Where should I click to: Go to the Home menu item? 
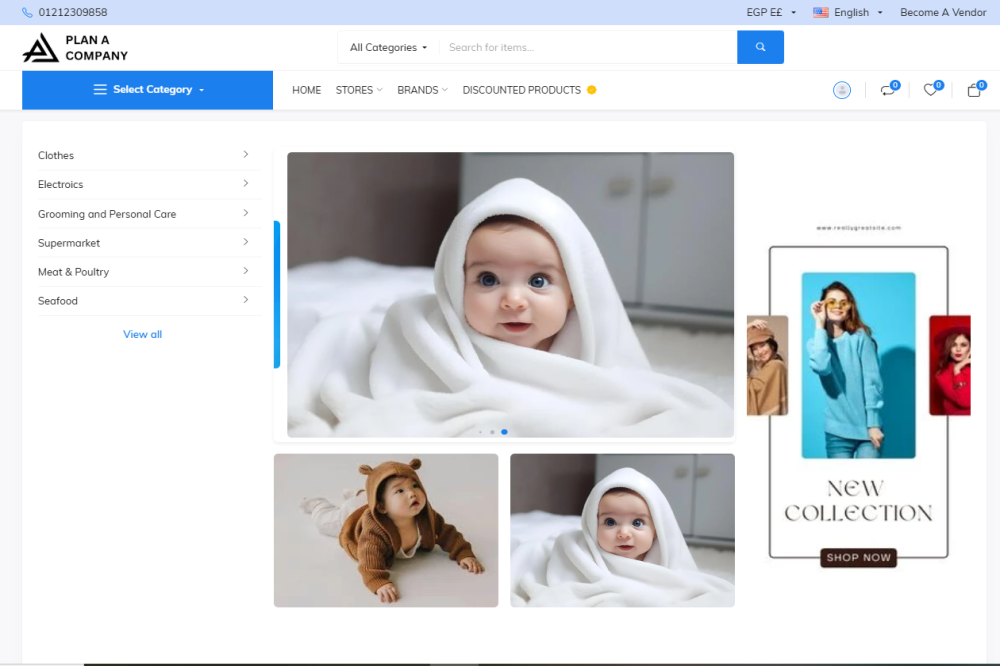307,90
